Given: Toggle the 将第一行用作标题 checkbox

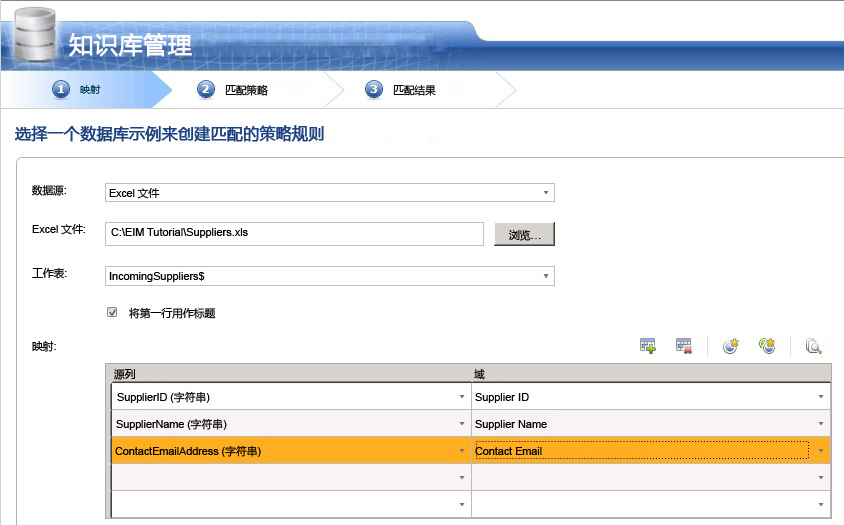Looking at the screenshot, I should [113, 313].
